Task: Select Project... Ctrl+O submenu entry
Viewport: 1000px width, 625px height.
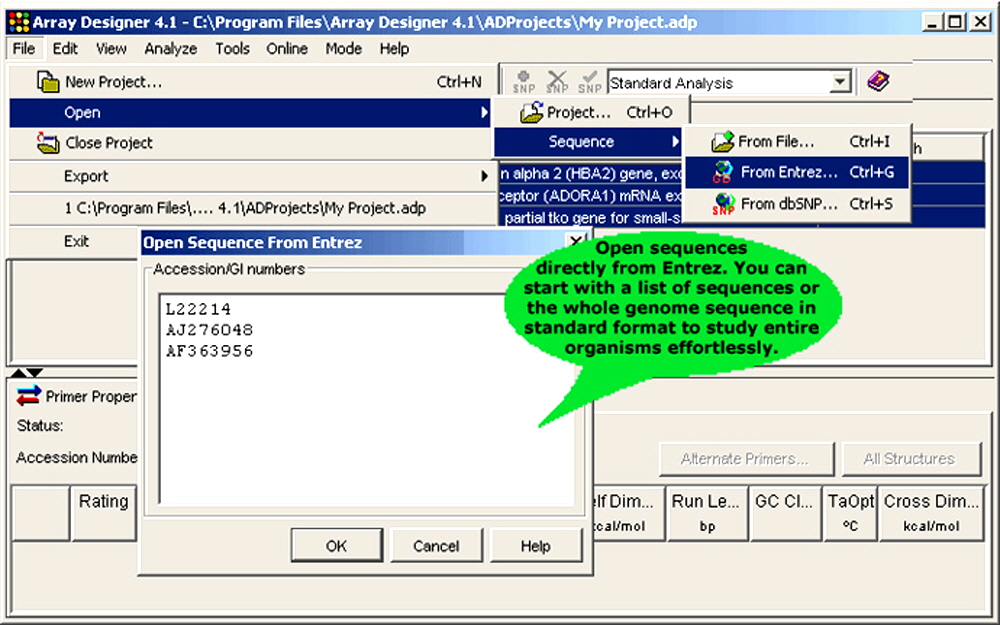Action: pos(591,112)
